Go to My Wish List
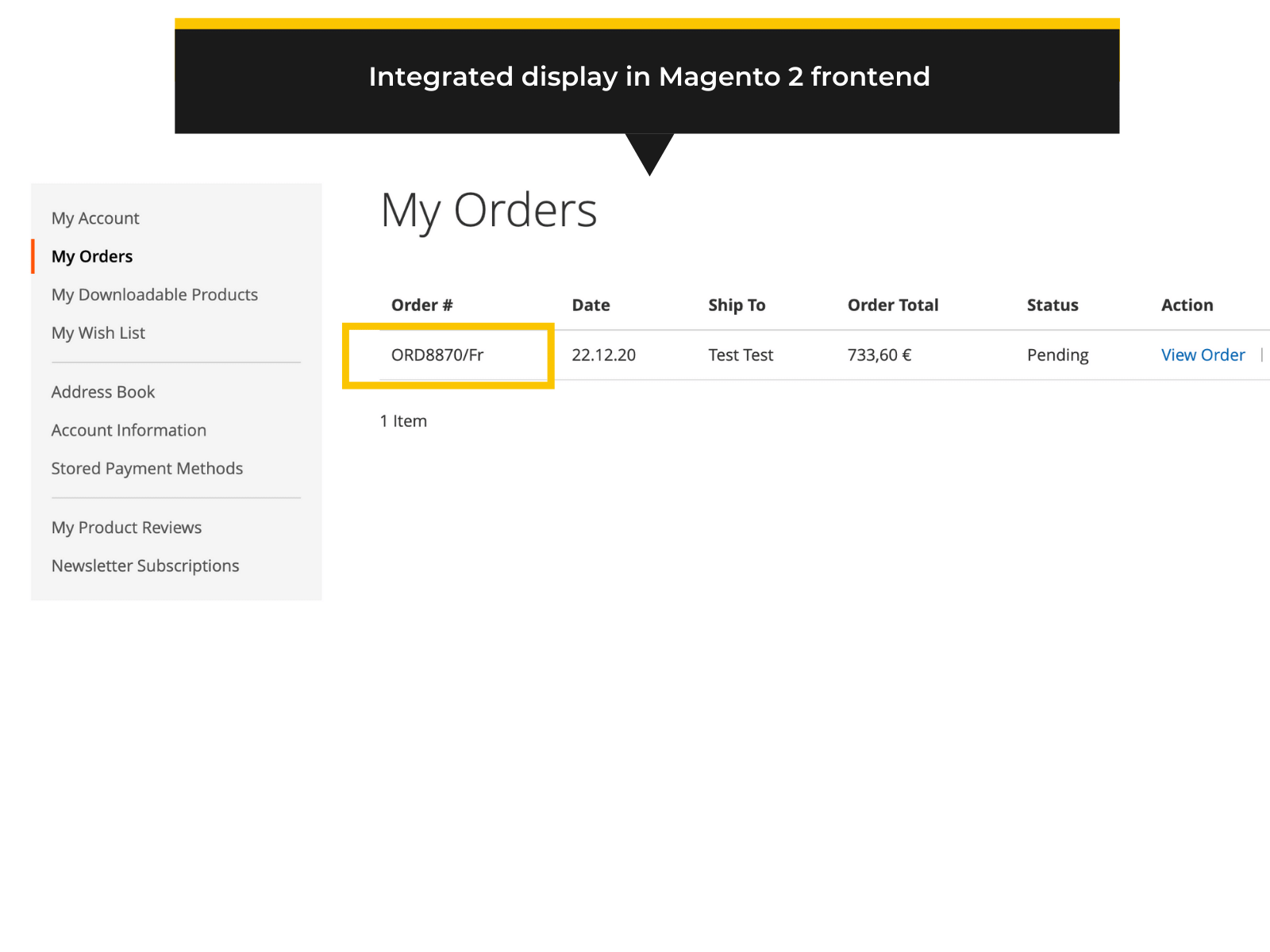Screen dimensions: 1270x952 [x=98, y=332]
